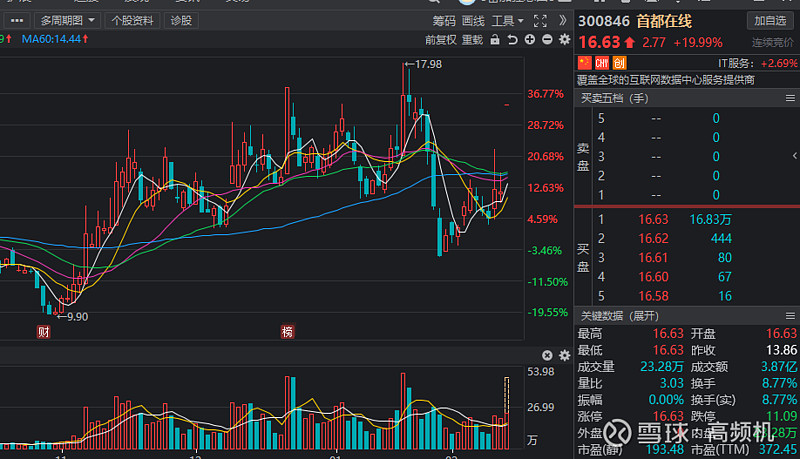Open the 诊股 tab

[x=181, y=20]
